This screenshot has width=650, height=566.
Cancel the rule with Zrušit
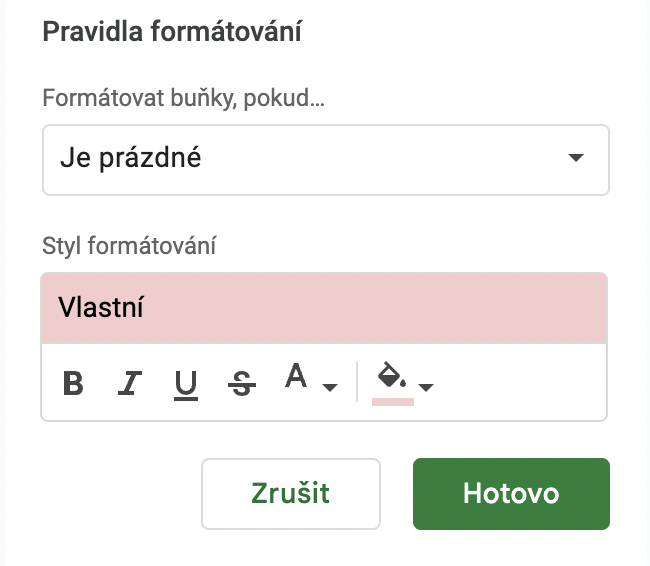pos(291,494)
